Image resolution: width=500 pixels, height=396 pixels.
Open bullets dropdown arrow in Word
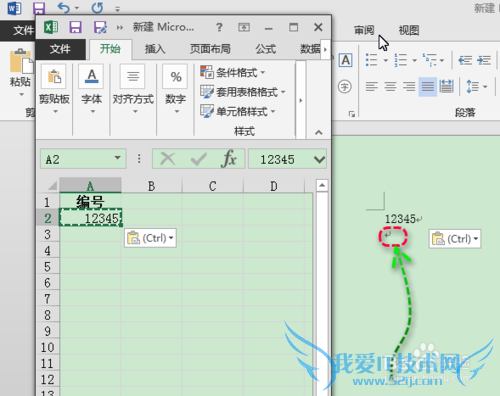(386, 61)
